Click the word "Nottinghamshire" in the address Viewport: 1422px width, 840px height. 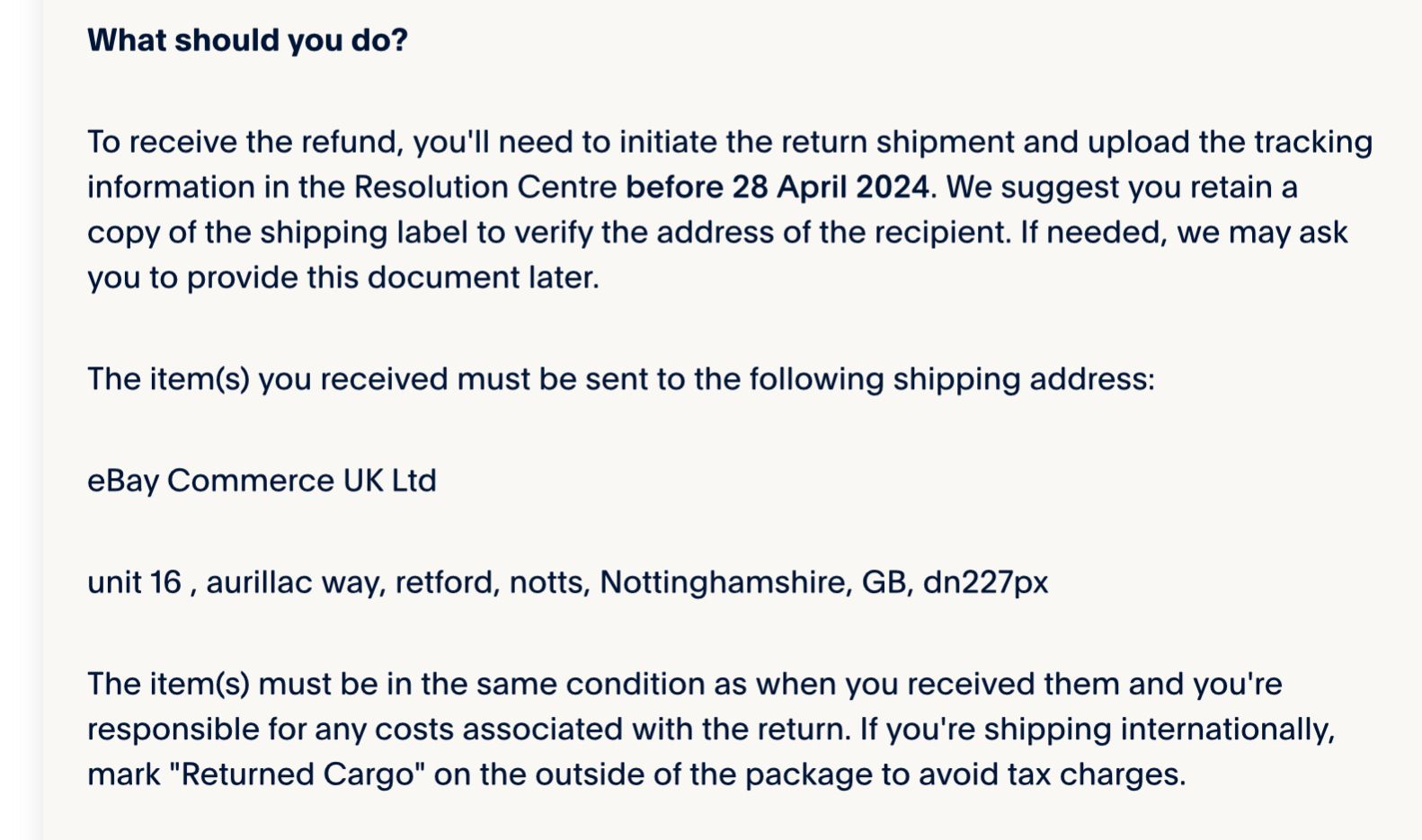point(723,582)
